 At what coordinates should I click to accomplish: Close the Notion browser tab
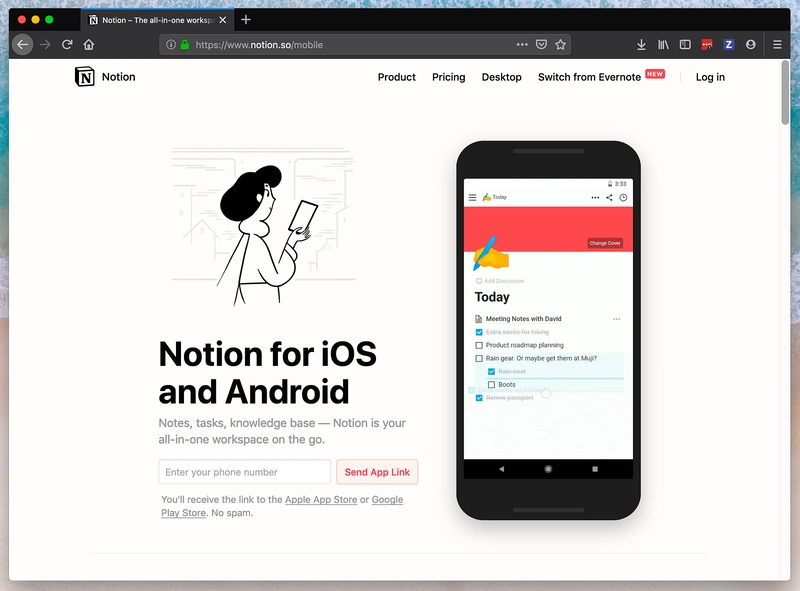[222, 20]
